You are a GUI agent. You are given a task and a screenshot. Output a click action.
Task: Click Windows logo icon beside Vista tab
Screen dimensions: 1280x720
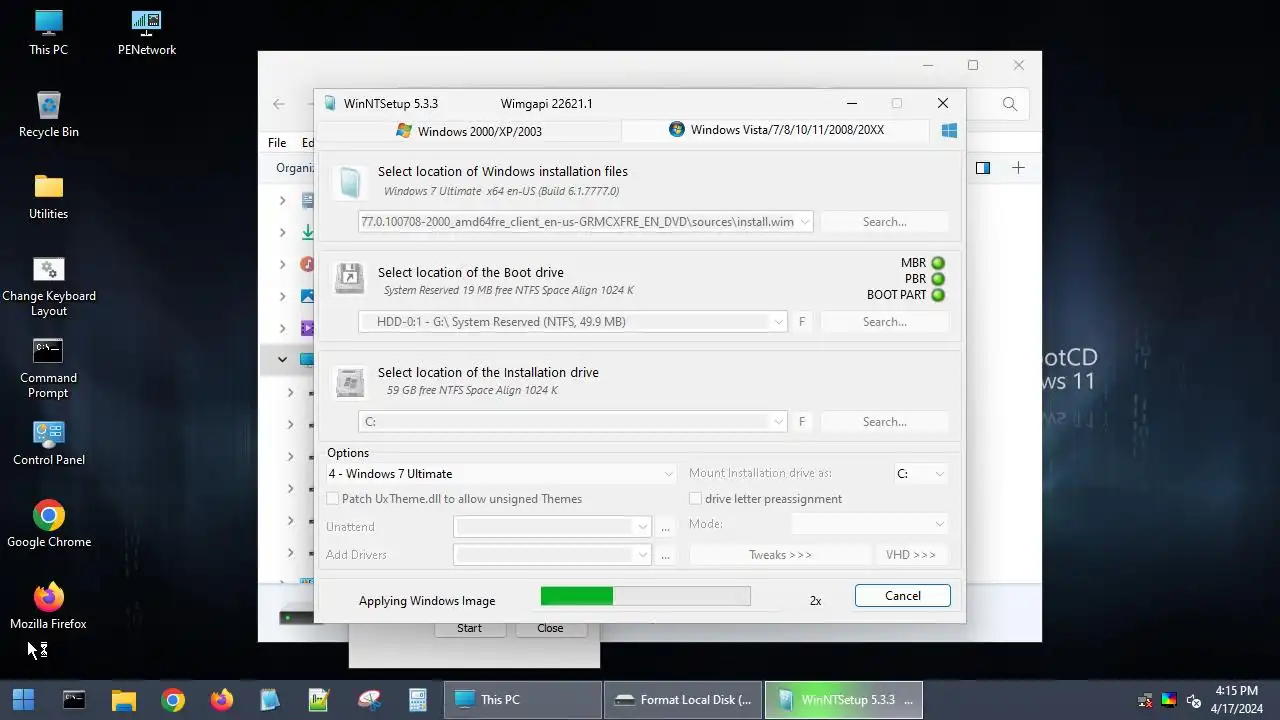[949, 130]
